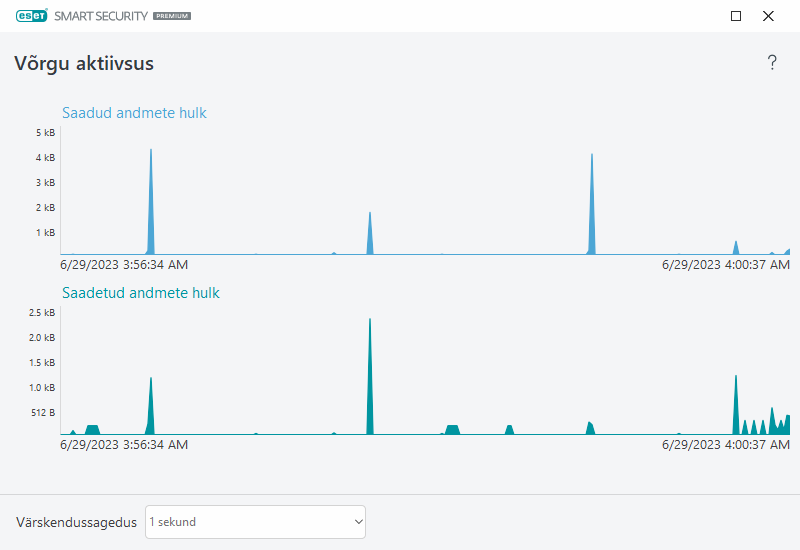Click the Võrgu aktiivsus page heading

84,64
